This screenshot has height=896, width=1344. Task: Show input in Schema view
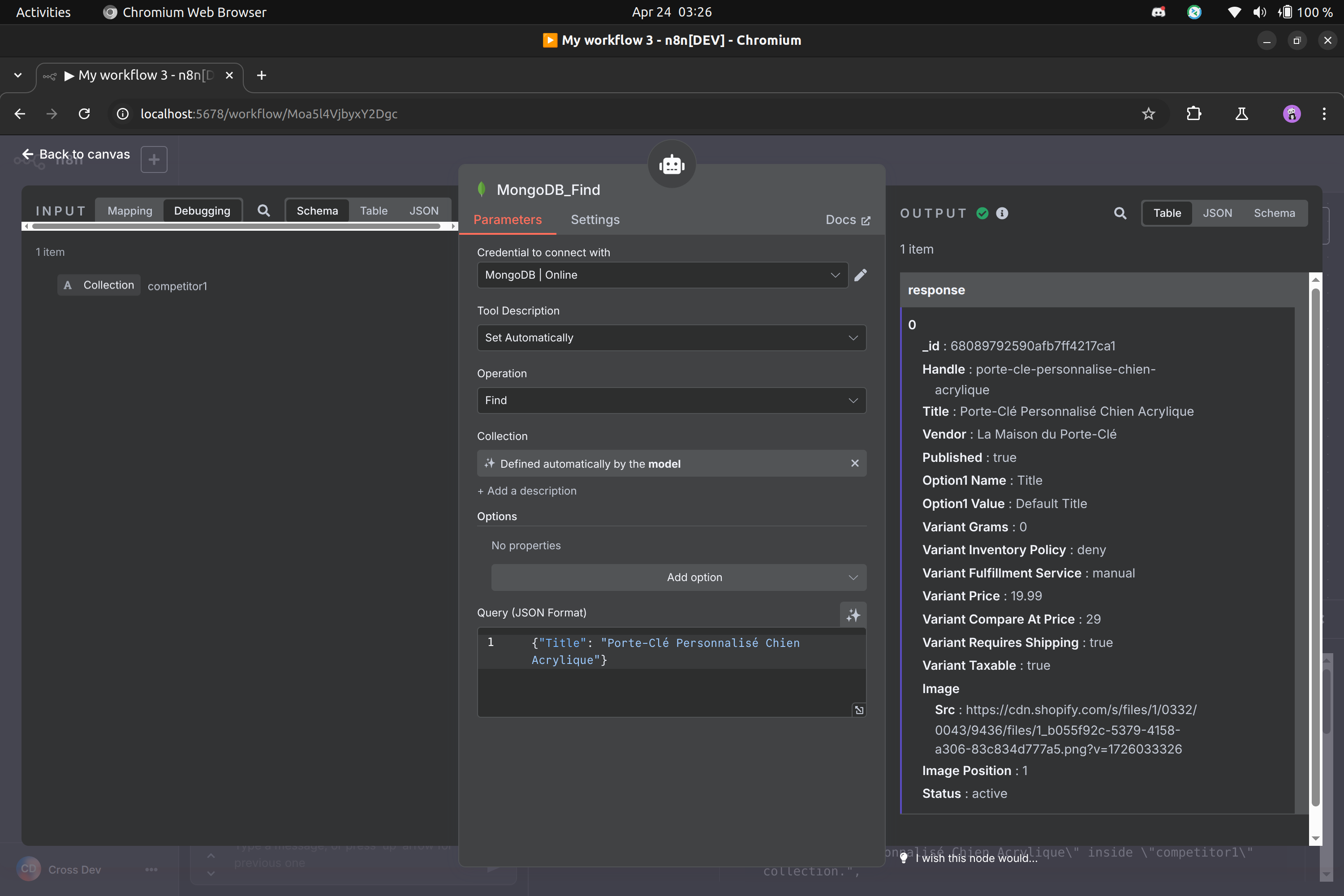(x=317, y=210)
